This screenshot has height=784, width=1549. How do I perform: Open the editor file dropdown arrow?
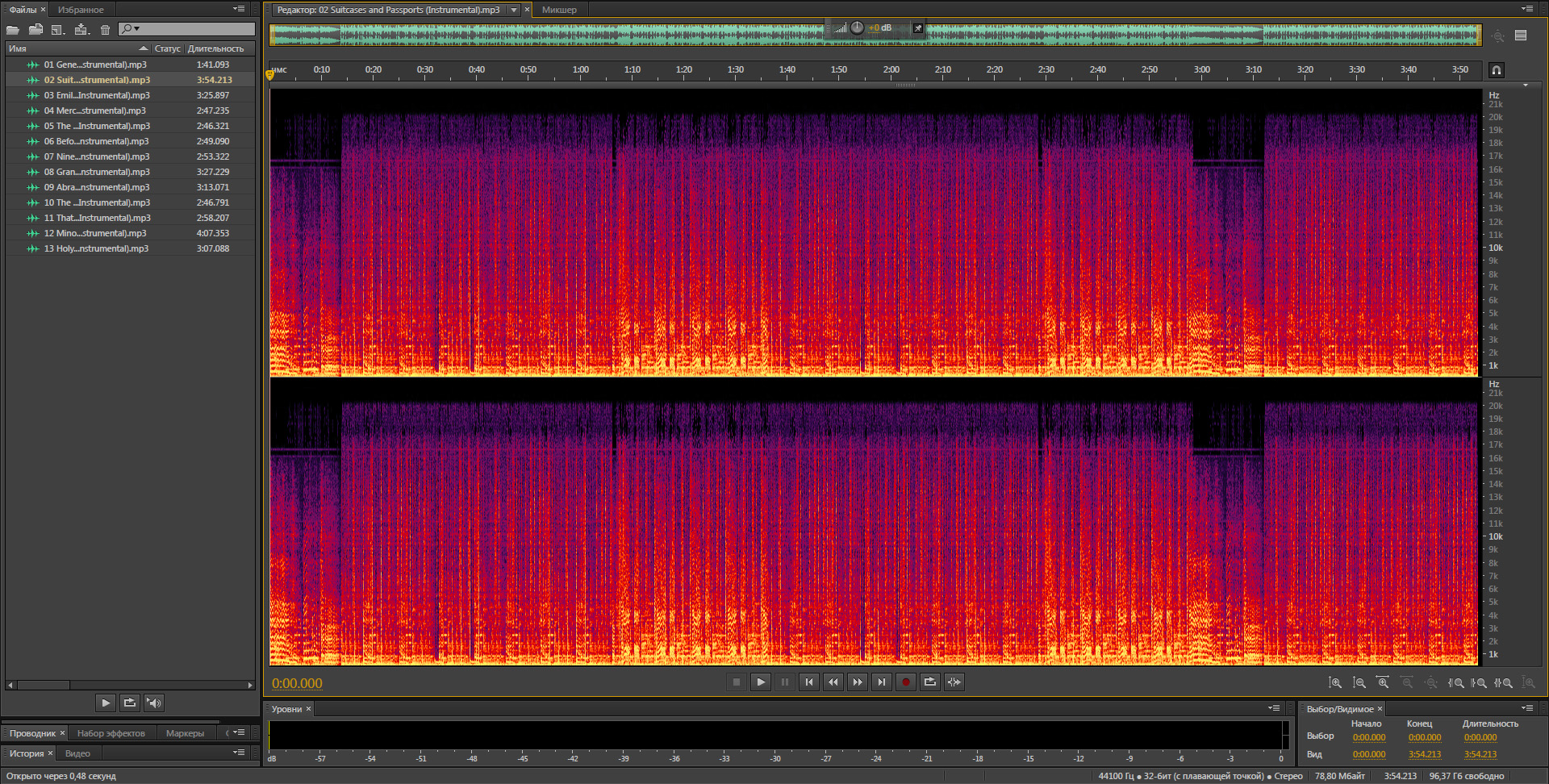[x=514, y=10]
